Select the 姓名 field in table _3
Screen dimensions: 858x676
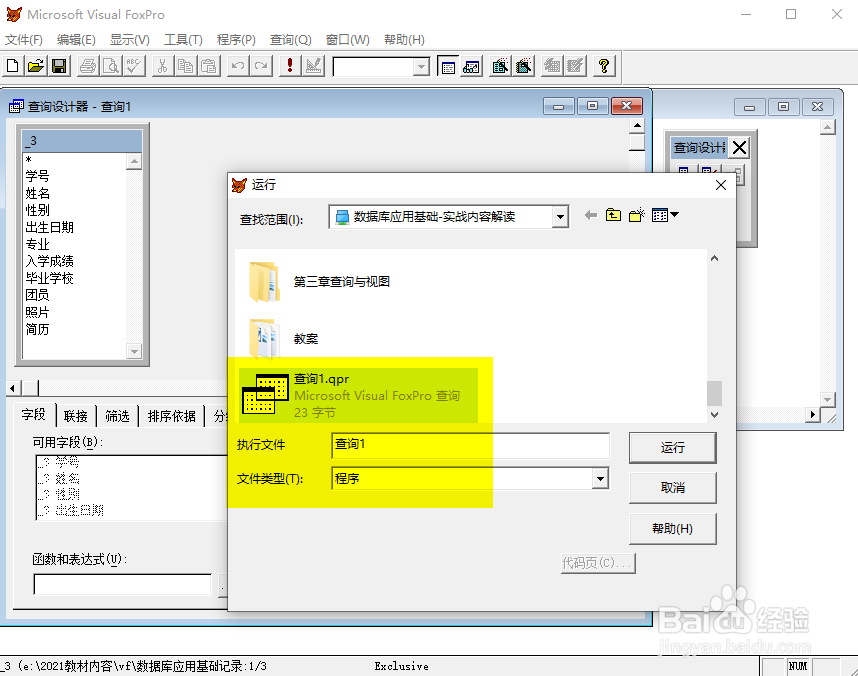click(37, 193)
